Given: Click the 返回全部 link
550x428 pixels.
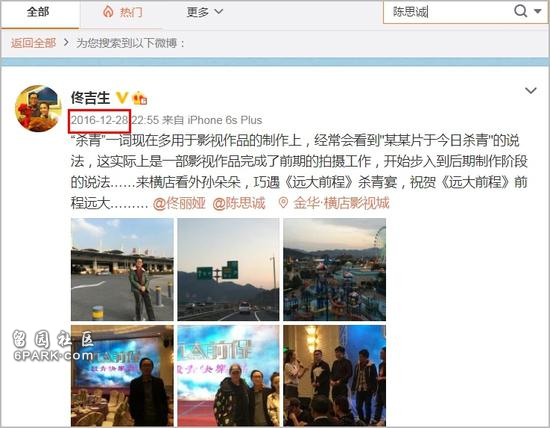Looking at the screenshot, I should [x=33, y=43].
